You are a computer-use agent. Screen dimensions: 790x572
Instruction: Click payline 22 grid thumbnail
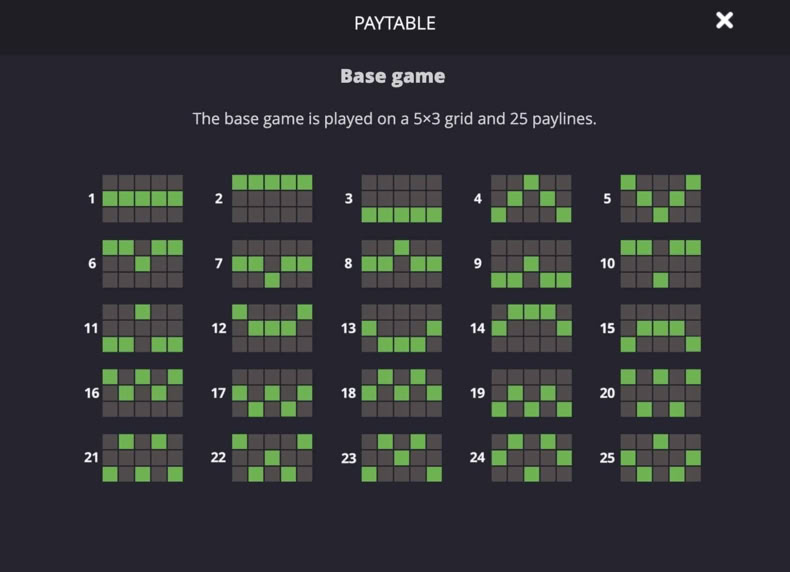point(272,458)
